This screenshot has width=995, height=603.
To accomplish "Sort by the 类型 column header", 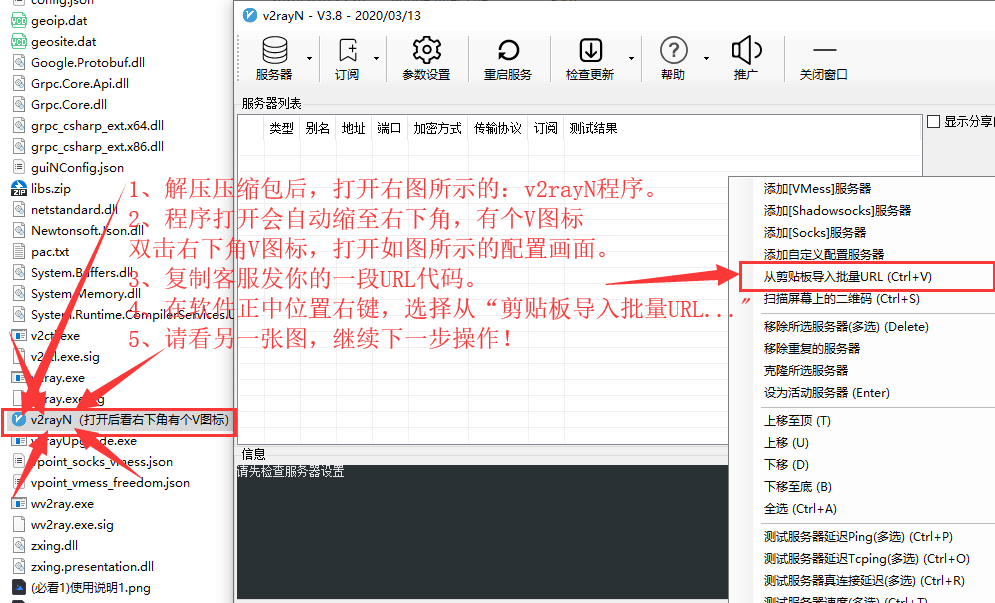I will coord(282,128).
